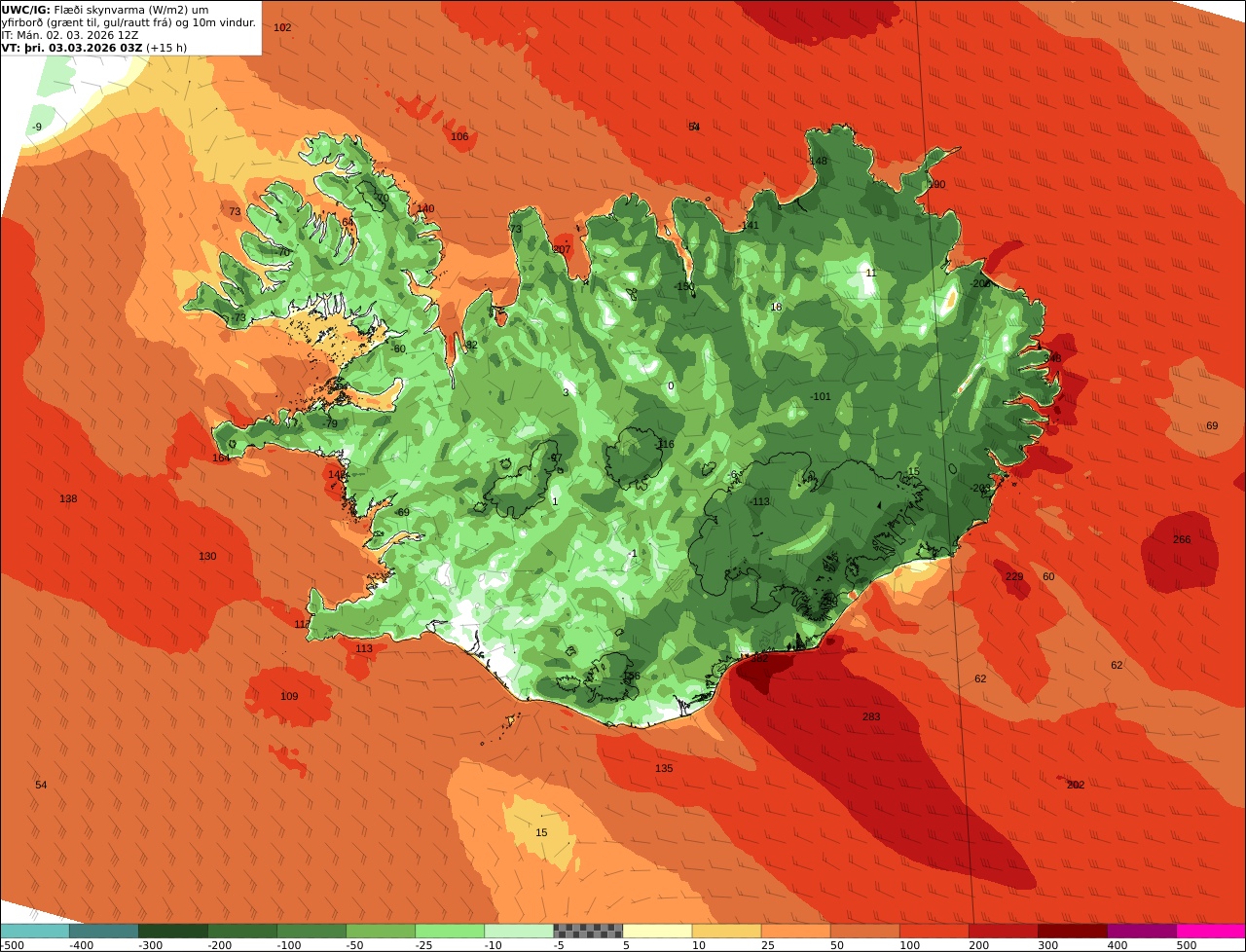This screenshot has width=1246, height=952.
Task: Select legend swatch between -100 and -50
Action: (311, 931)
